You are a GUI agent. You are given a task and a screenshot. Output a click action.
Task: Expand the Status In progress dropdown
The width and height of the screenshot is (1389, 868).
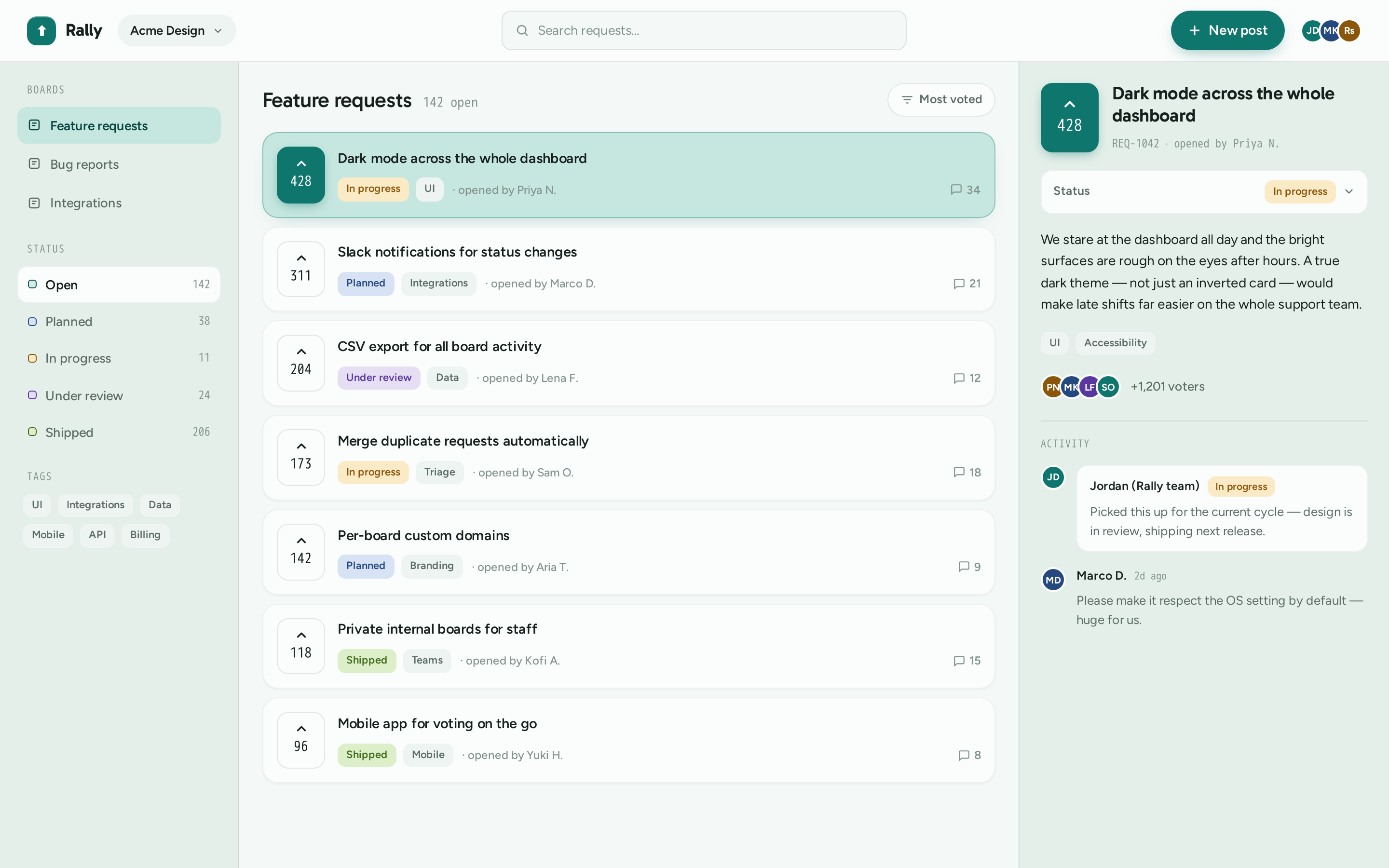pos(1204,191)
